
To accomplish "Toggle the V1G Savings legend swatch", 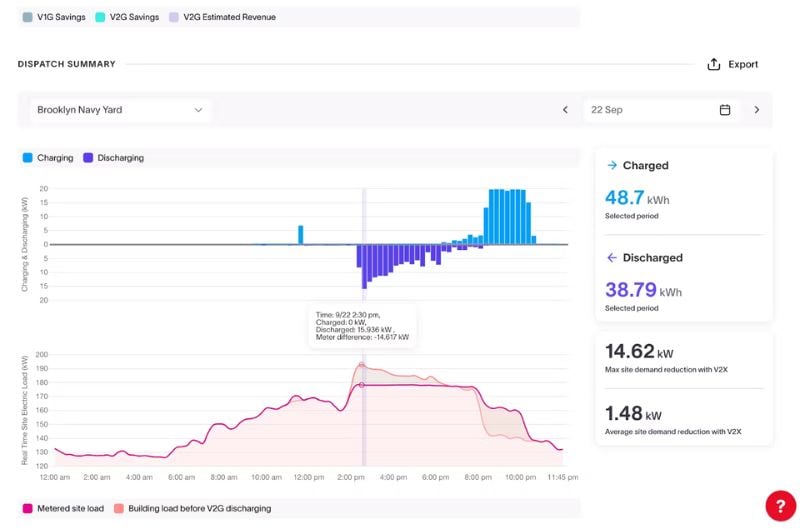I will [28, 17].
